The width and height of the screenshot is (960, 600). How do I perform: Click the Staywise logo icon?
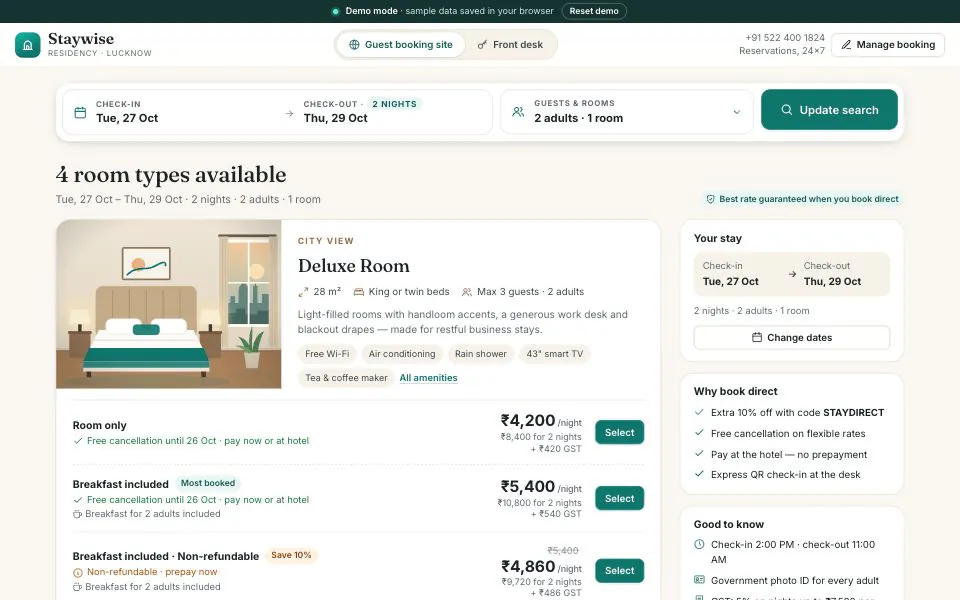click(x=28, y=45)
